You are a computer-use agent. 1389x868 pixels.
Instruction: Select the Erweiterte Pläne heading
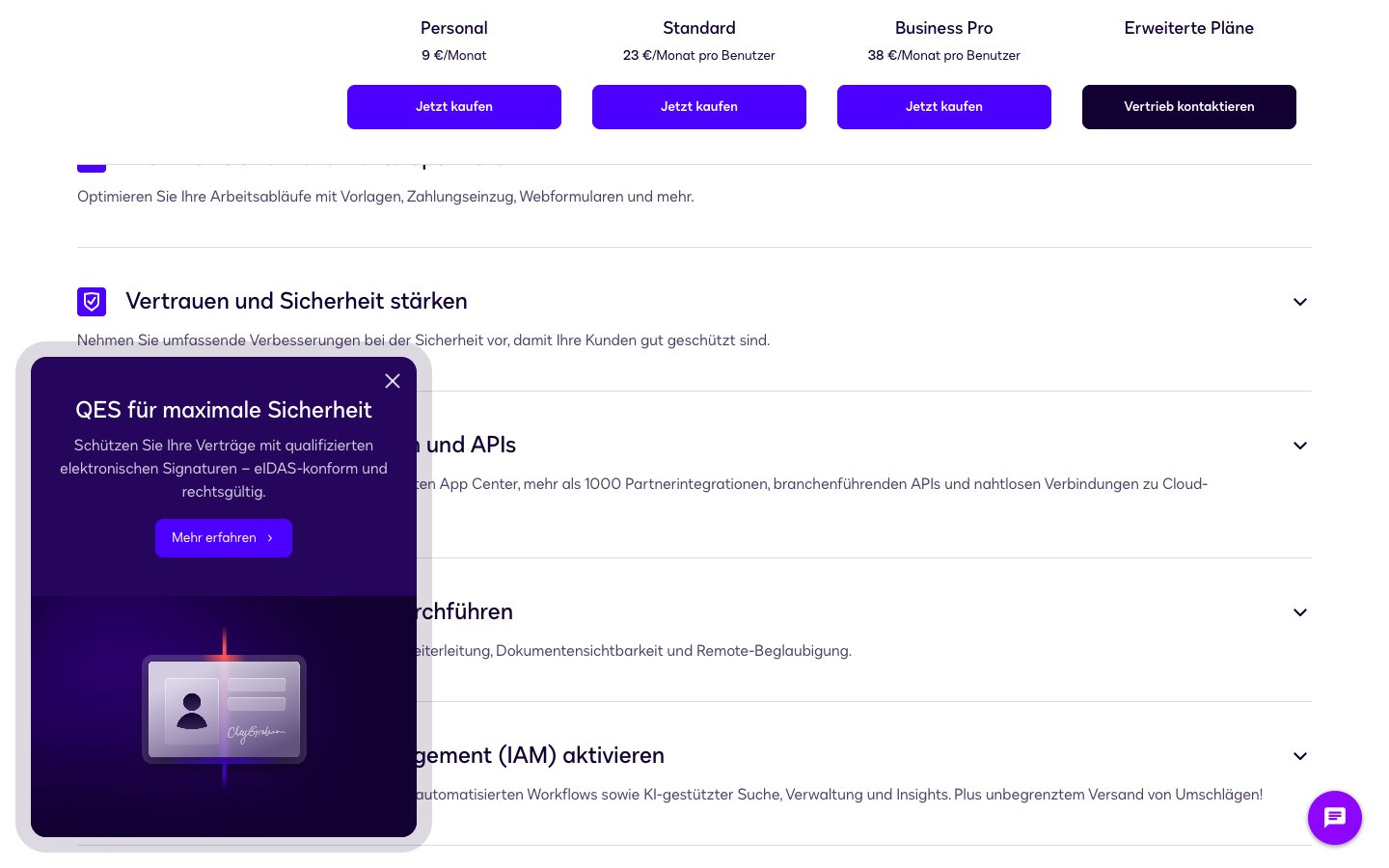(1189, 28)
